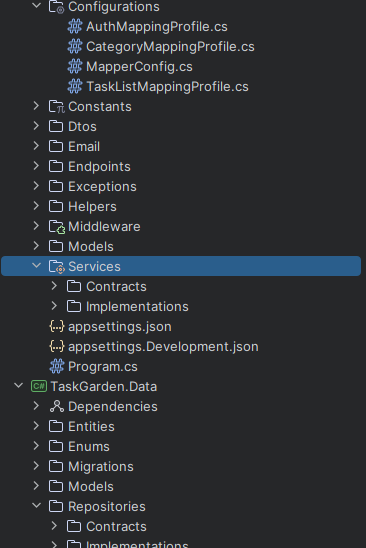Select CategoryMappingProfile.cs file
Screen dimensions: 366x548
pos(170,47)
